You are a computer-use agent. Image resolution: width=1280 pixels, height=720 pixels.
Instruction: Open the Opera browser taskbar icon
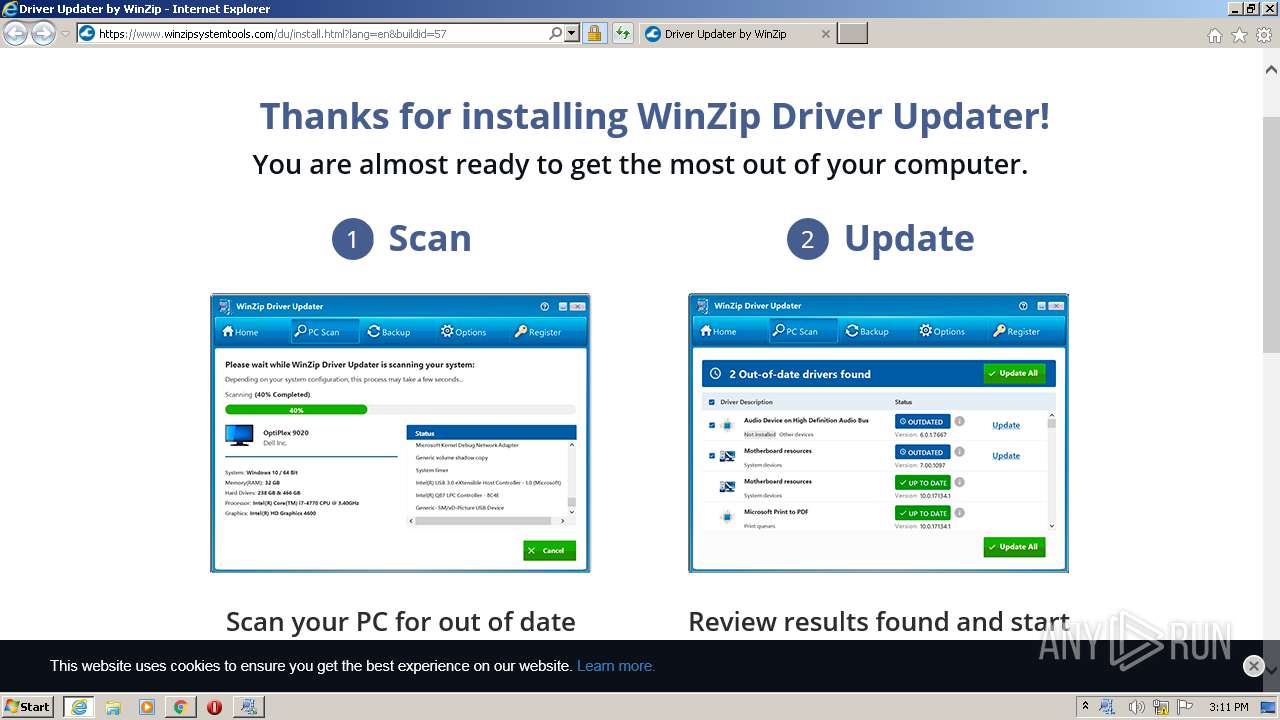(214, 706)
